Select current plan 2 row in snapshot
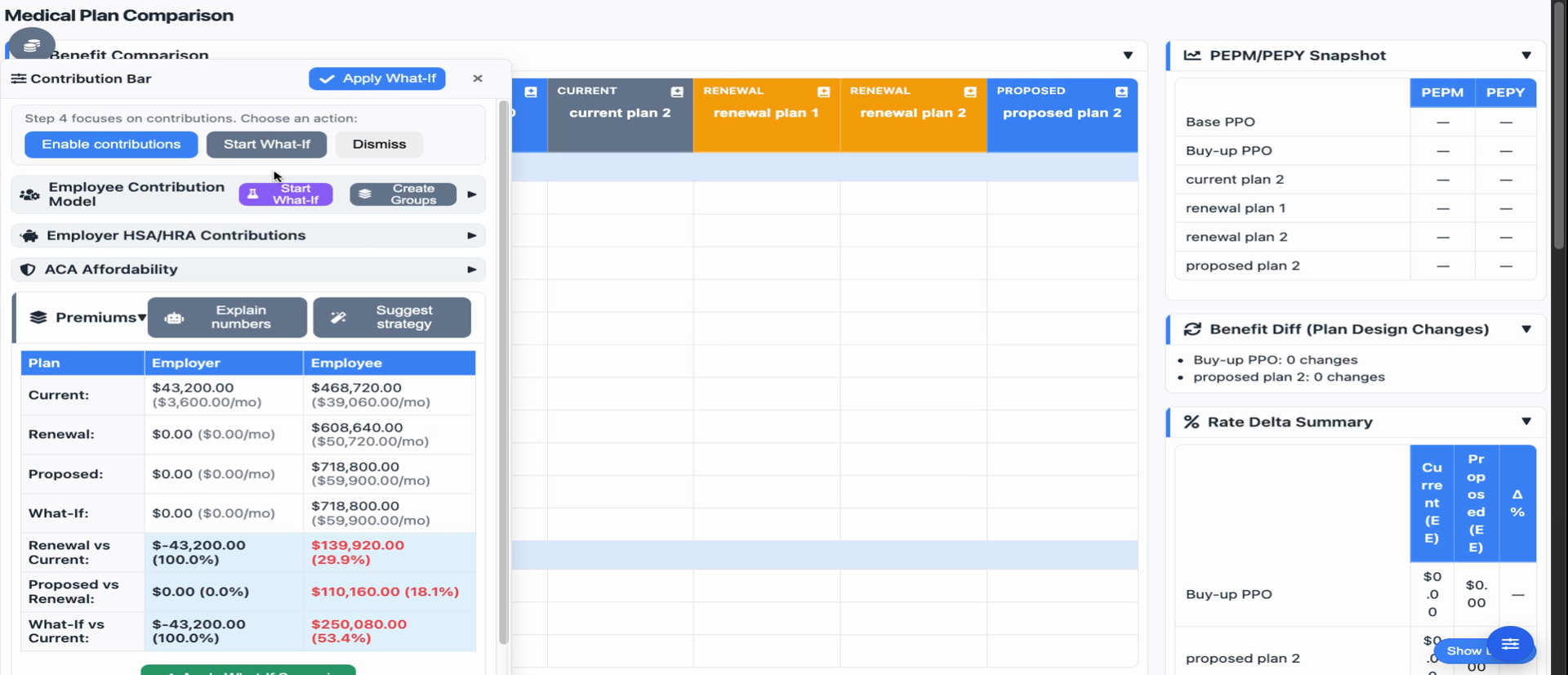This screenshot has height=675, width=1568. coord(1356,179)
